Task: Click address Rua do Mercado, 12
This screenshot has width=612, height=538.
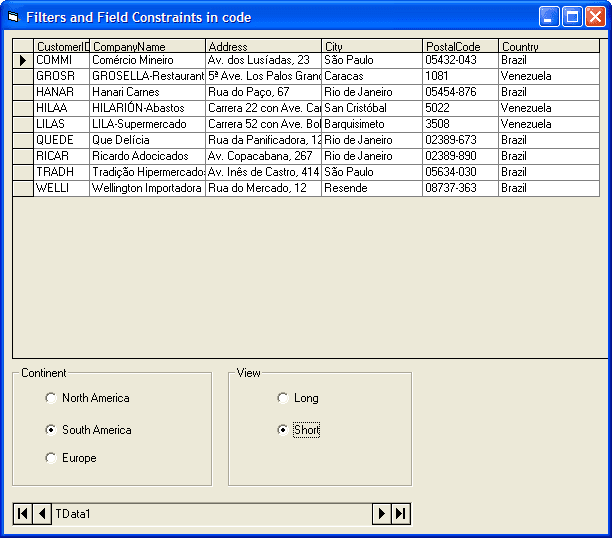Action: click(x=263, y=189)
